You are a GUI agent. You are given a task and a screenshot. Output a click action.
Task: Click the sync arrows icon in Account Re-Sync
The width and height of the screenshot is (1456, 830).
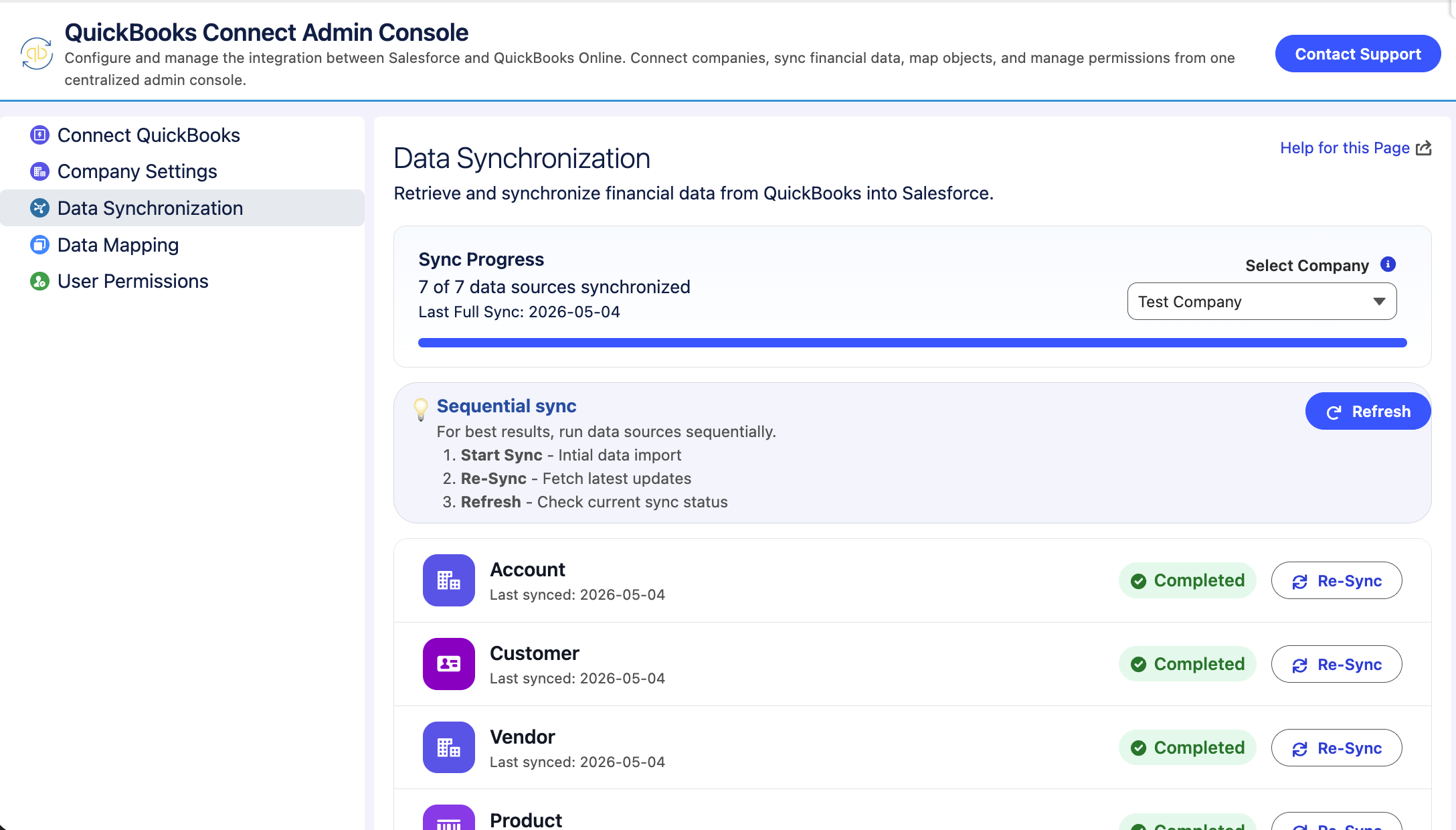tap(1300, 582)
